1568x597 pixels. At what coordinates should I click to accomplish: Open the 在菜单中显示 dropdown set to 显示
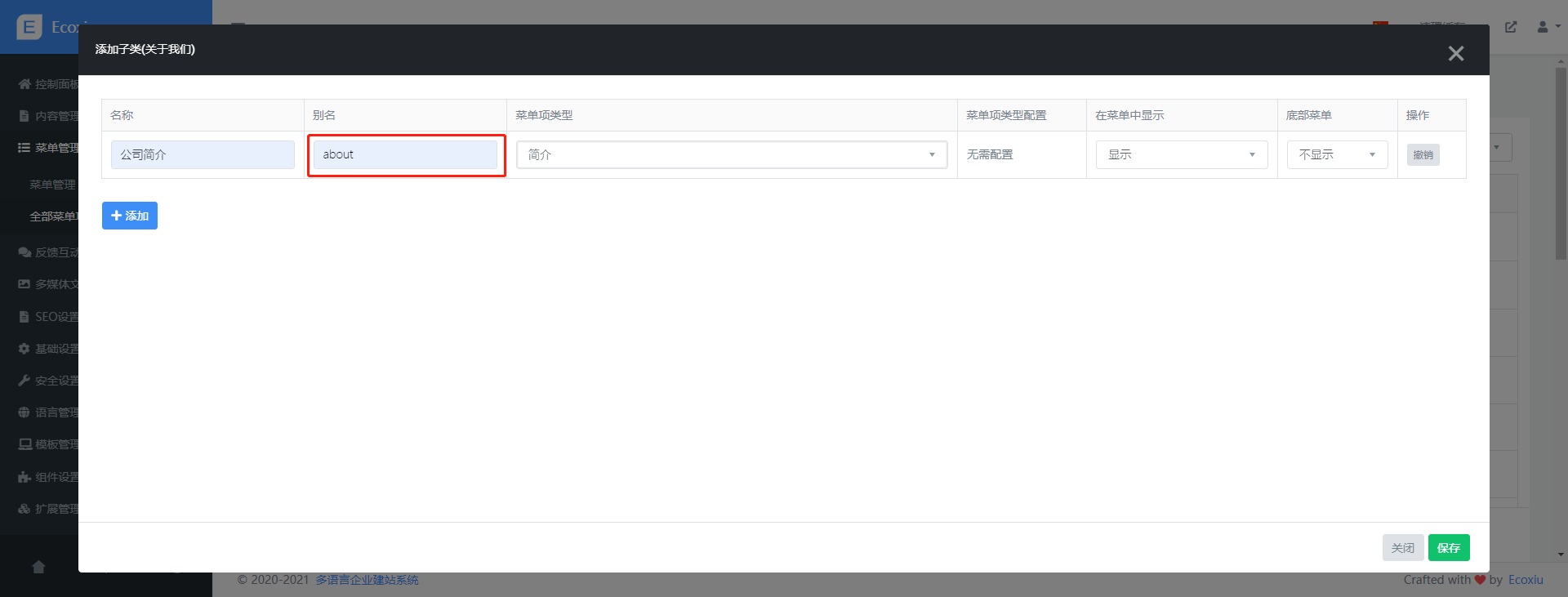[x=1181, y=154]
